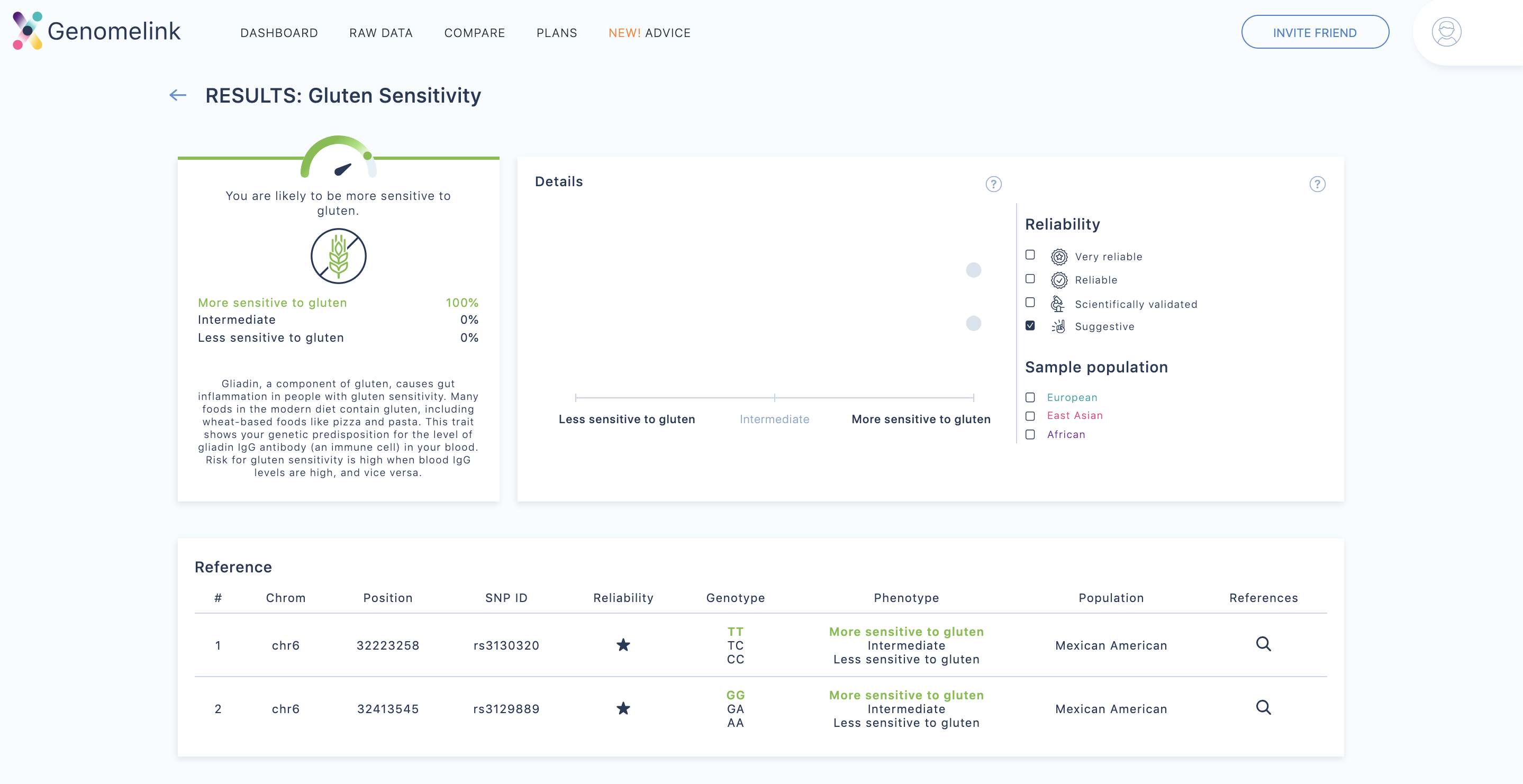Click the Less sensitive to gluten axis label
This screenshot has height=784, width=1523.
[627, 419]
